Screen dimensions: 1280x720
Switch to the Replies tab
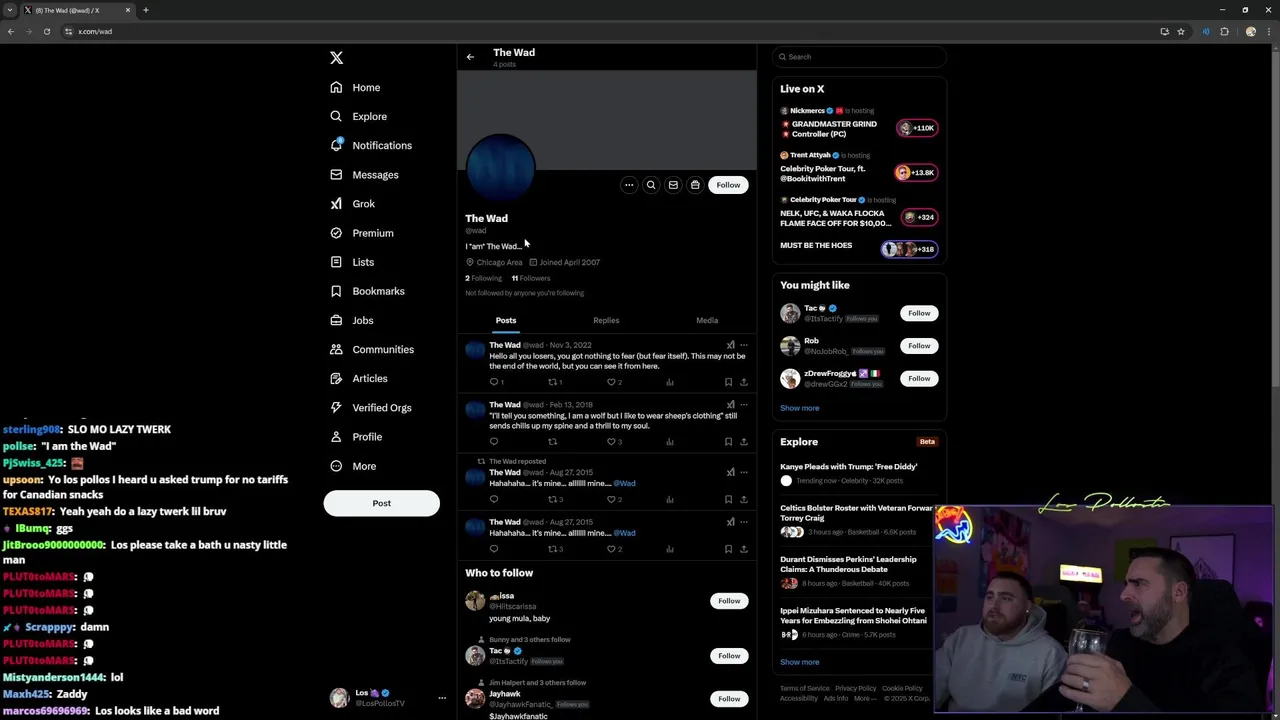[x=606, y=320]
